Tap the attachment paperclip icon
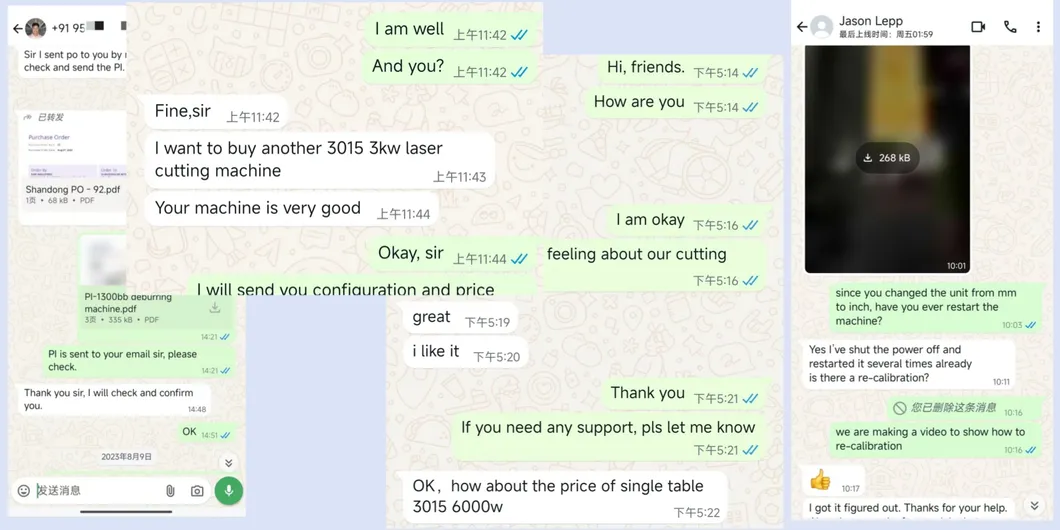The image size is (1060, 530). point(170,491)
